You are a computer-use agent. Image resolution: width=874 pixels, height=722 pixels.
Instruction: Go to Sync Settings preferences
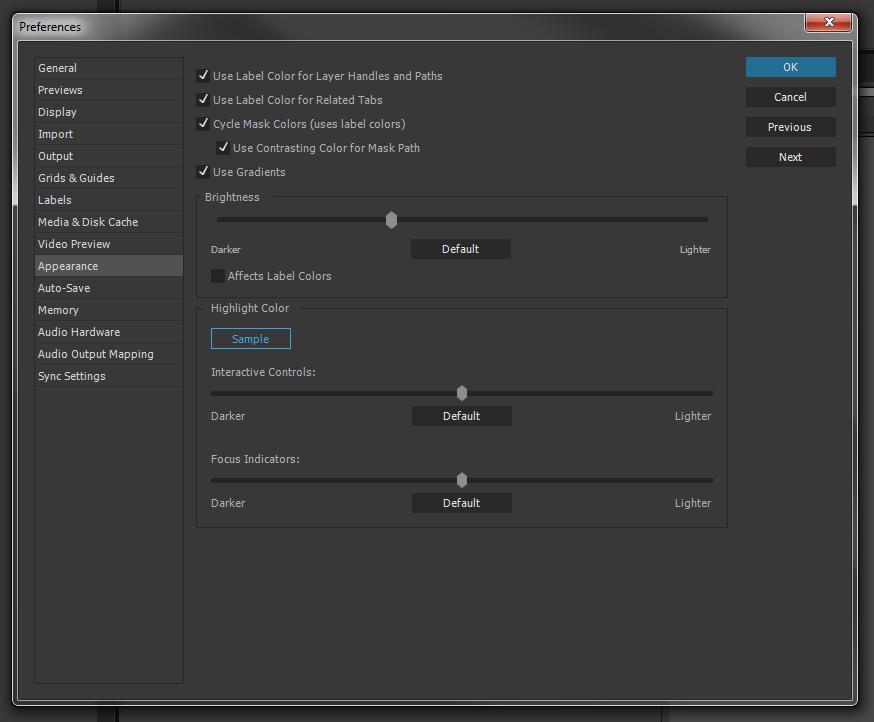coord(109,376)
